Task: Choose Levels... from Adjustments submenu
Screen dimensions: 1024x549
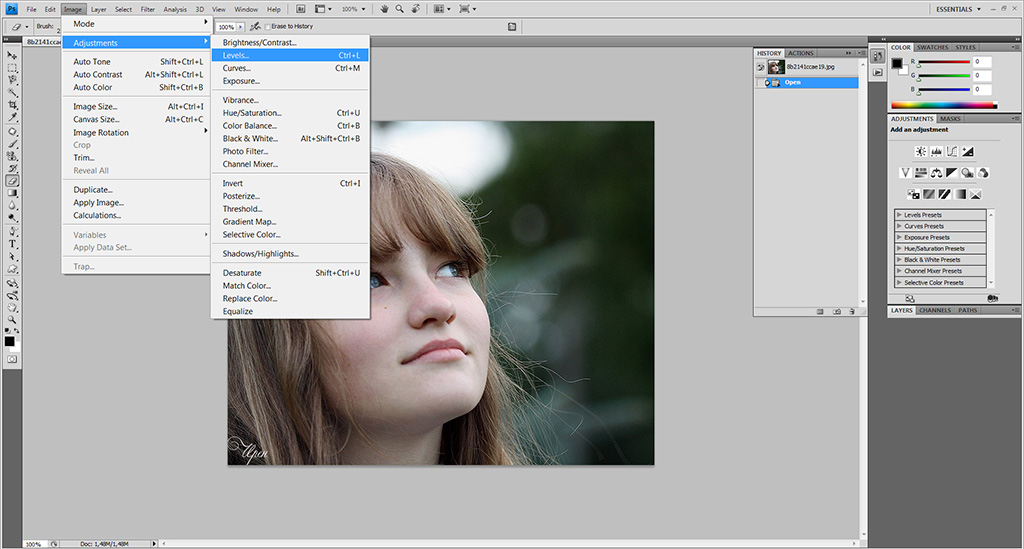Action: tap(290, 55)
